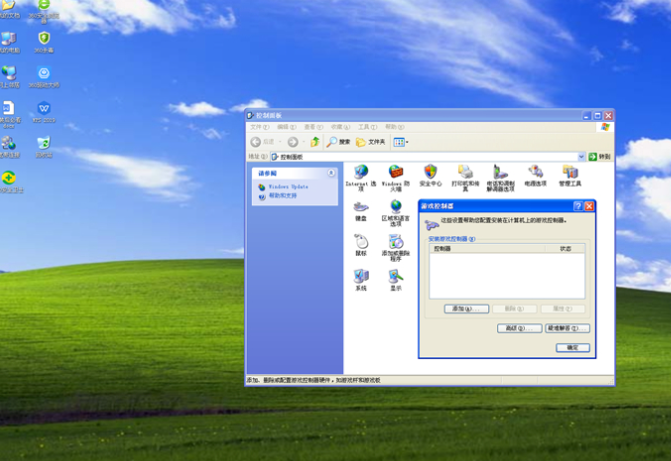
Task: Expand the address bar dropdown arrow
Action: 581,157
